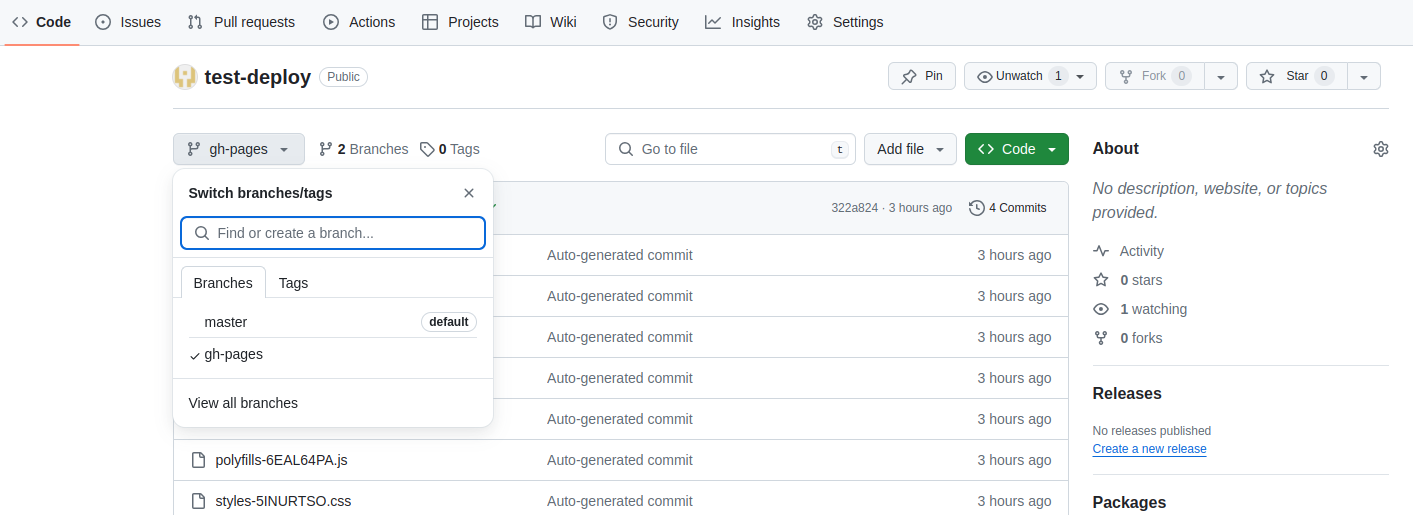Screen dimensions: 1413x515
Task: Open commit message on styles-5INURTSO.css row
Action: (620, 501)
